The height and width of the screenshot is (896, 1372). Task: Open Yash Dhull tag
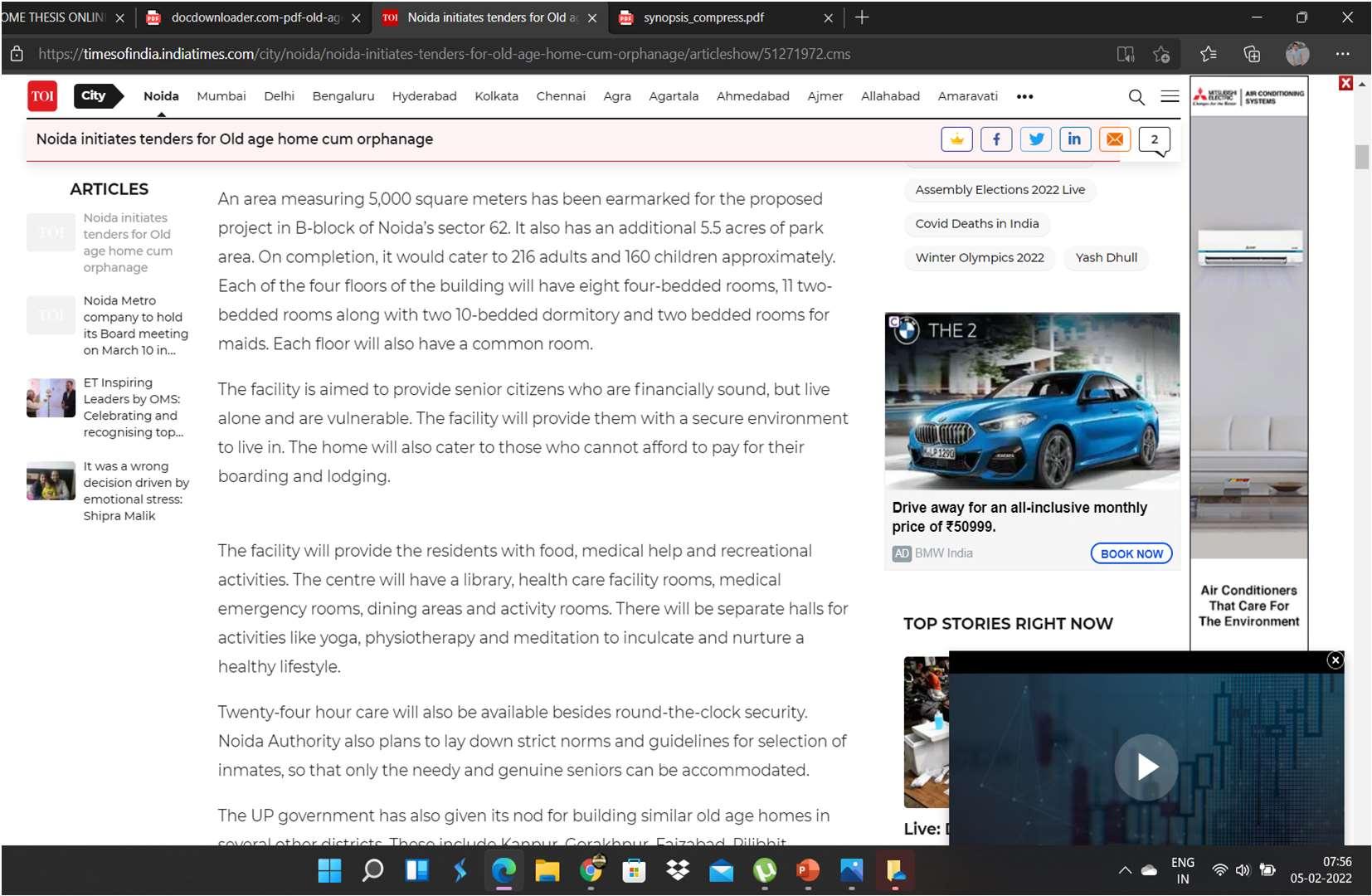pos(1107,258)
